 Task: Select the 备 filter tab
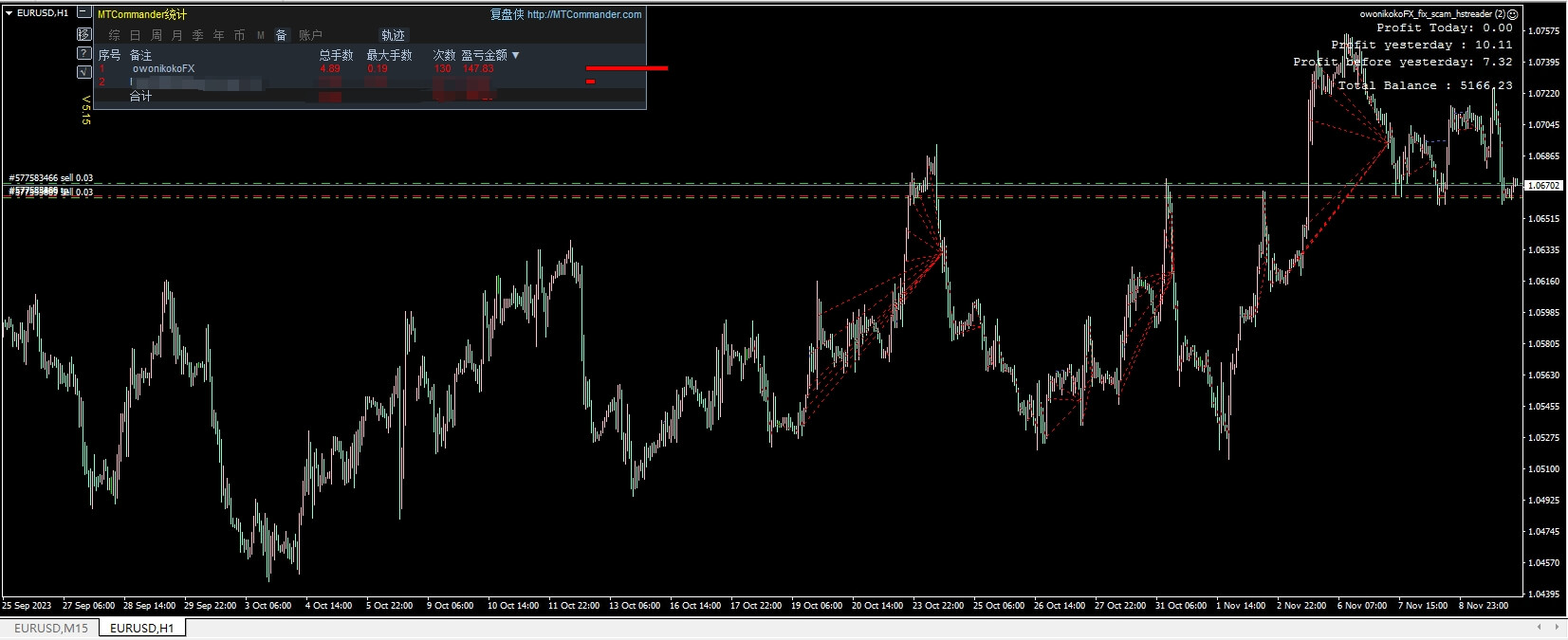(281, 35)
